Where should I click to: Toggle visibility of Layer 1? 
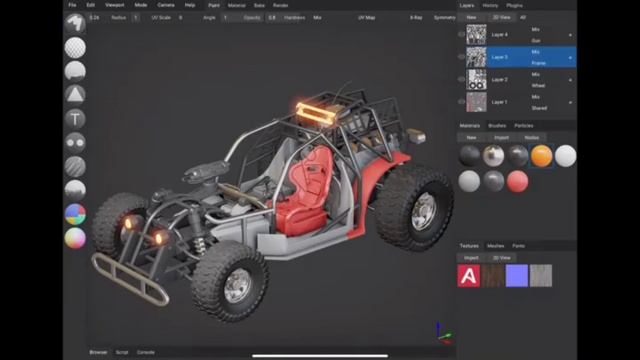461,102
